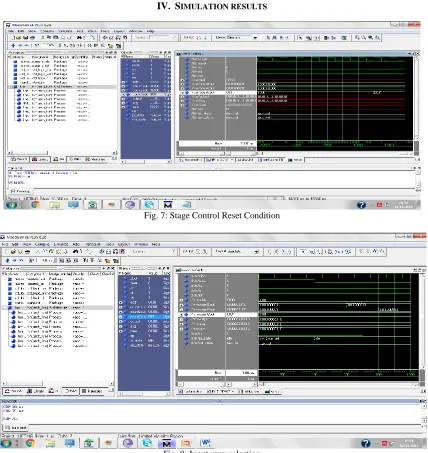Click Skype icon on top screenshot taskbar
Screen dimensions: 428x453
coord(149,205)
